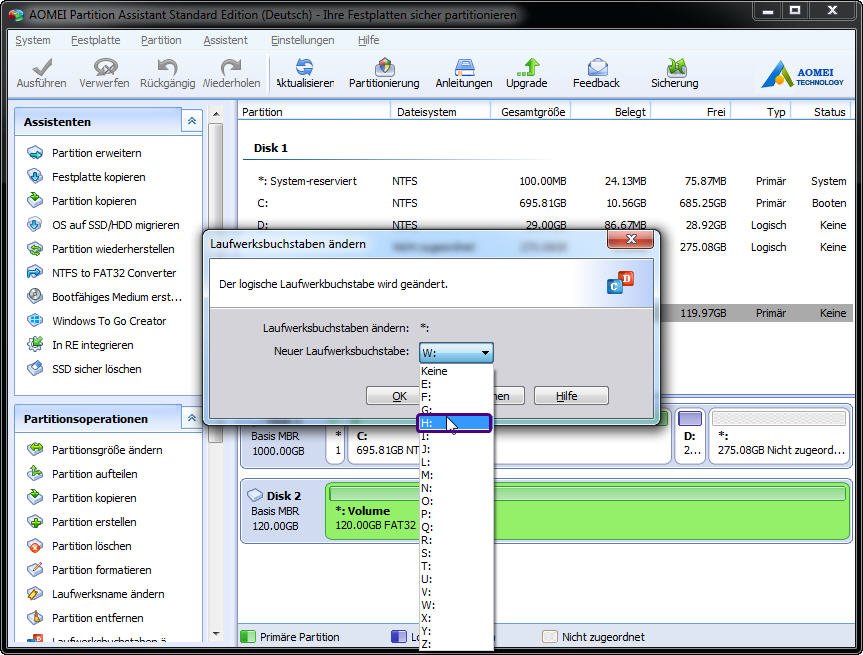This screenshot has width=863, height=655.
Task: Open the Neuer Laufwerksbuchstabe combo box
Action: 456,353
